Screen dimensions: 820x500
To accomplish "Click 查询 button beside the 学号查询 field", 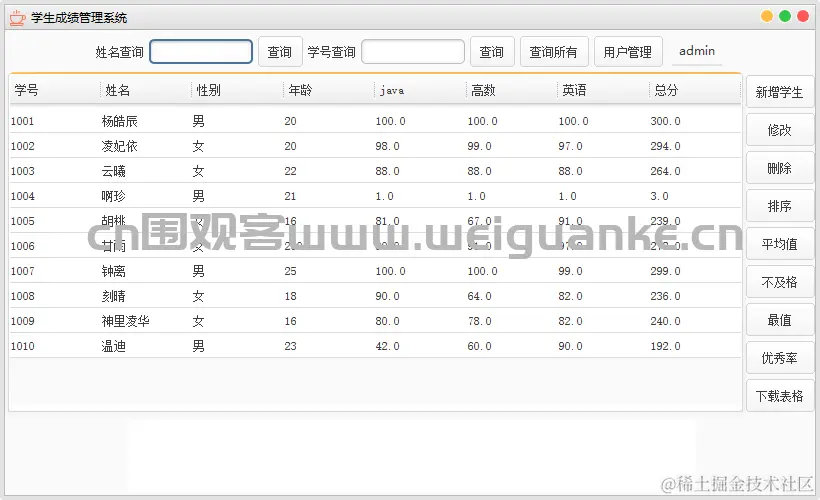I will point(492,52).
